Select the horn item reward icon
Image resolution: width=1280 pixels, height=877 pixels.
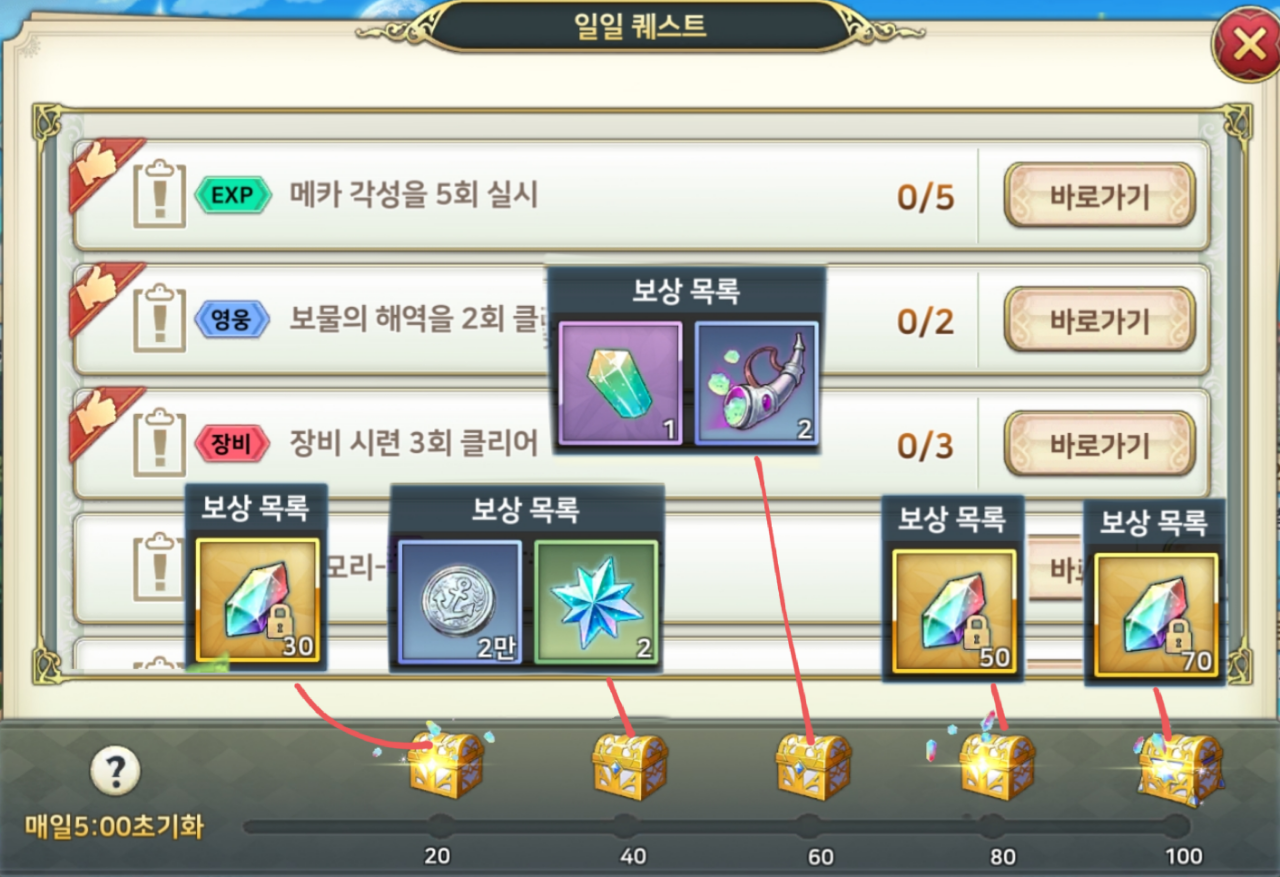tap(757, 383)
